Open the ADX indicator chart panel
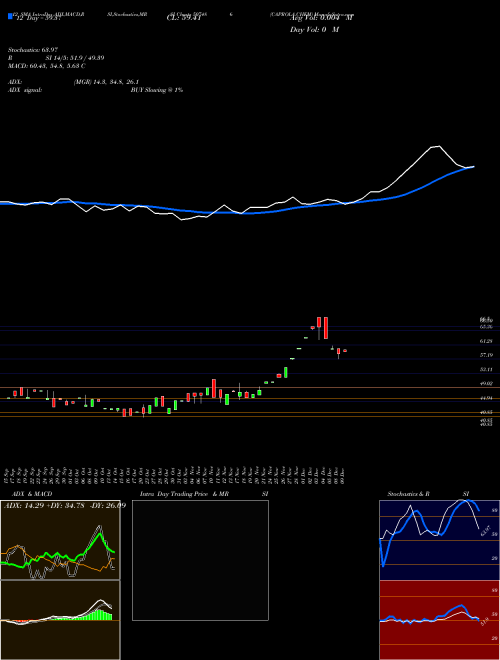Image resolution: width=500 pixels, height=660 pixels. pyautogui.click(x=60, y=540)
